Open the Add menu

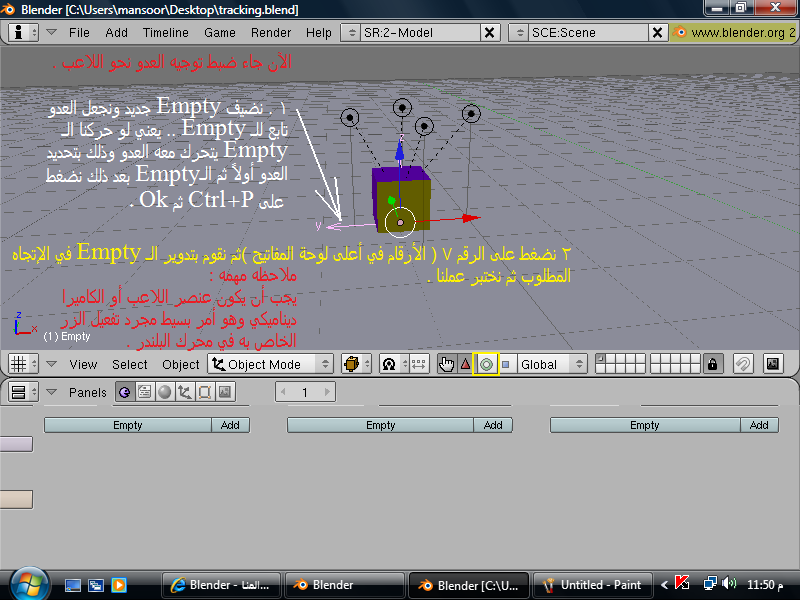(x=116, y=33)
